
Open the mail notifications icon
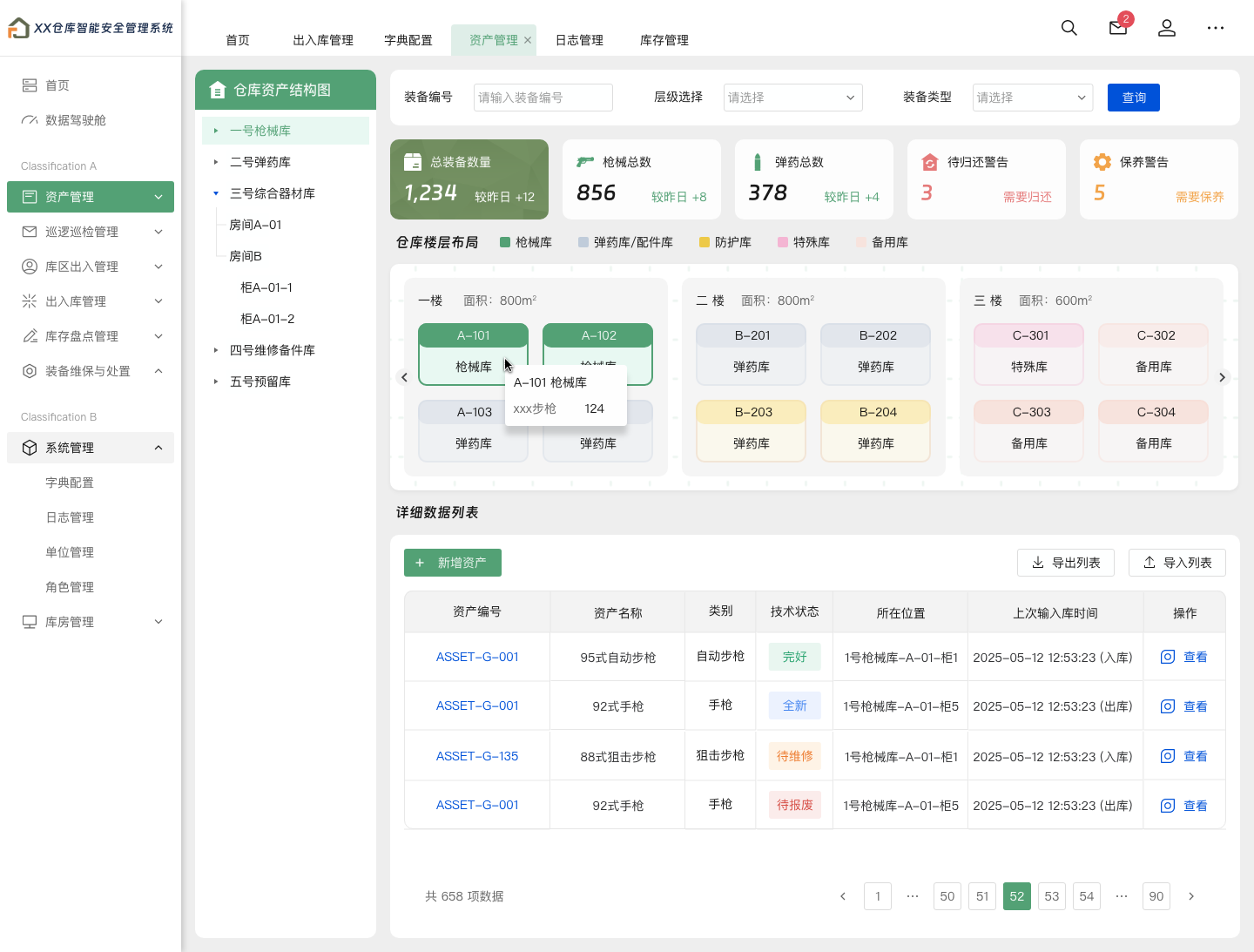click(x=1118, y=28)
